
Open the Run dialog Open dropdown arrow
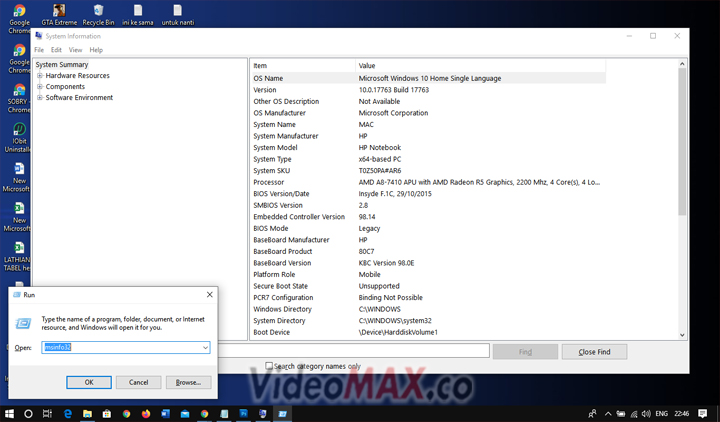205,348
